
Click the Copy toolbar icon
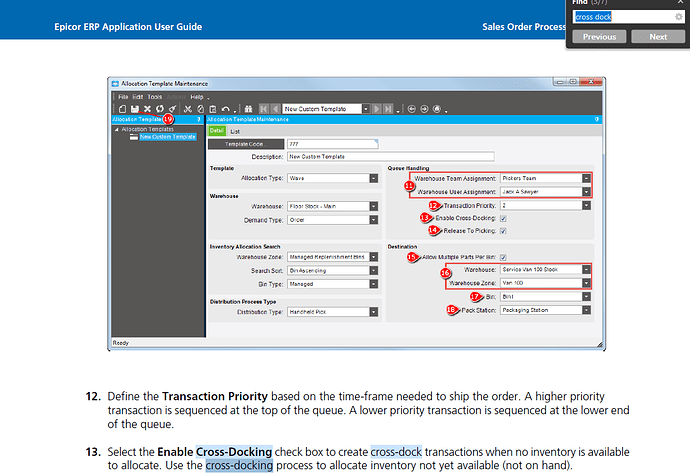tap(201, 109)
